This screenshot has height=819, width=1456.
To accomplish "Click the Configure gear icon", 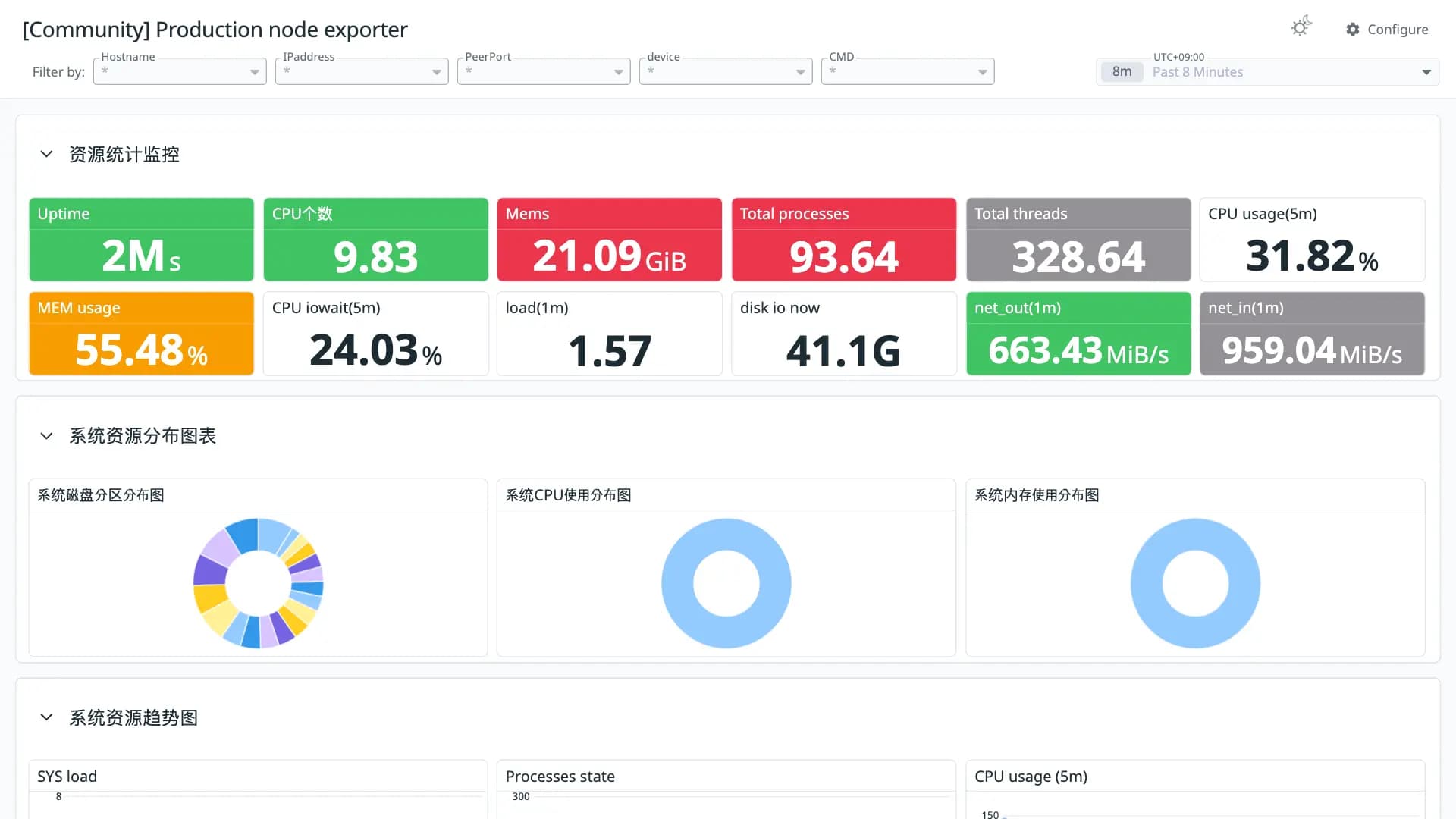I will [x=1353, y=30].
